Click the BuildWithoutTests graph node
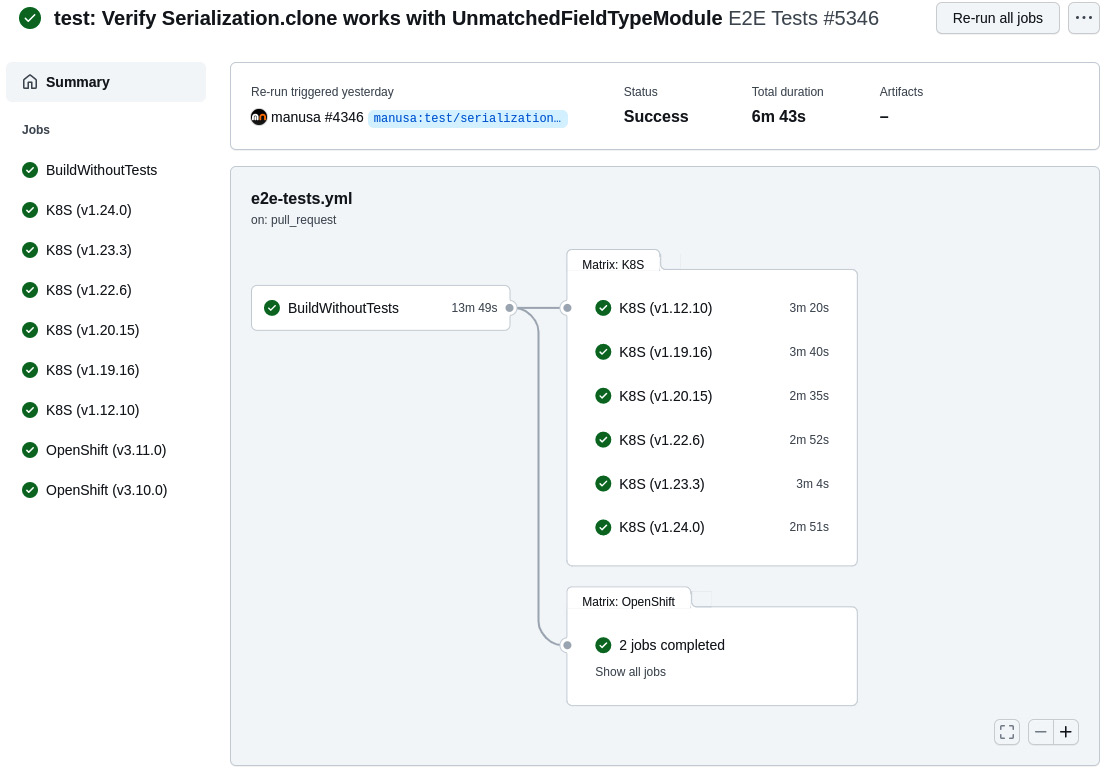The height and width of the screenshot is (773, 1104). 380,308
